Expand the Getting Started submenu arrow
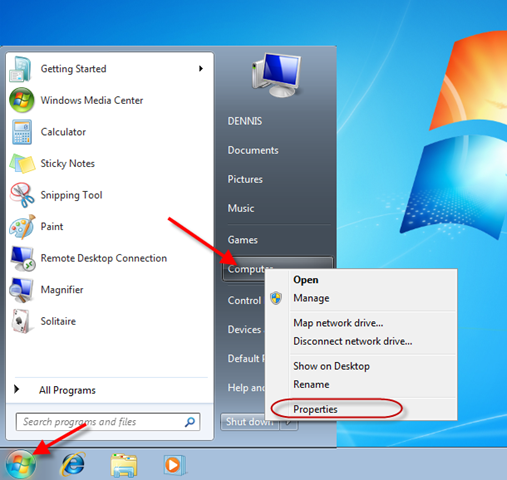This screenshot has height=480, width=507. [201, 69]
